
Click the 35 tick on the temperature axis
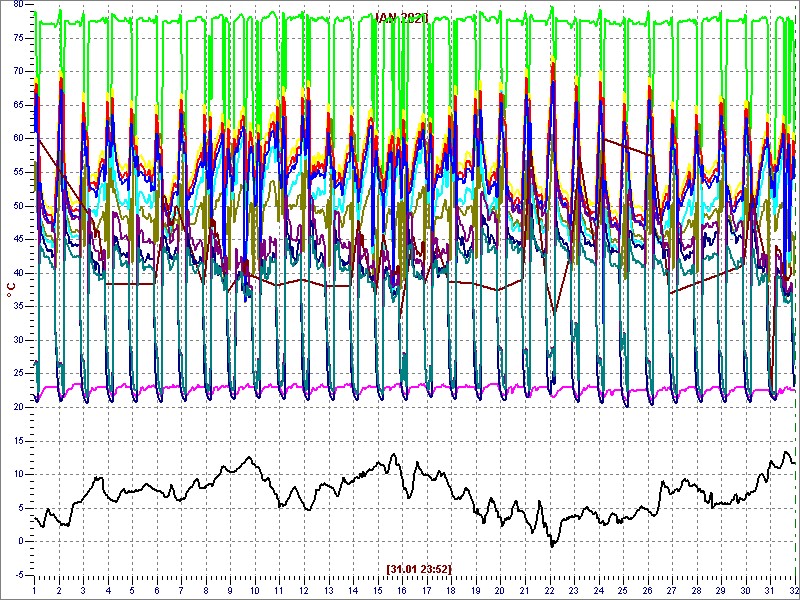[17, 306]
